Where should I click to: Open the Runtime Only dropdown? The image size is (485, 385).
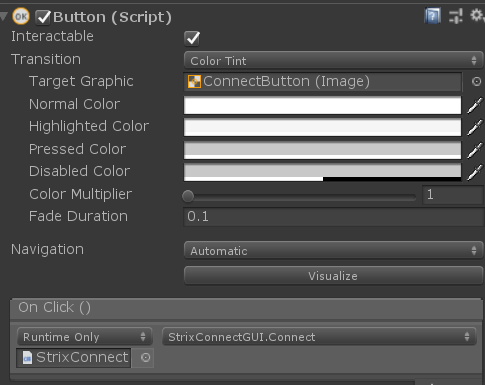click(x=84, y=337)
